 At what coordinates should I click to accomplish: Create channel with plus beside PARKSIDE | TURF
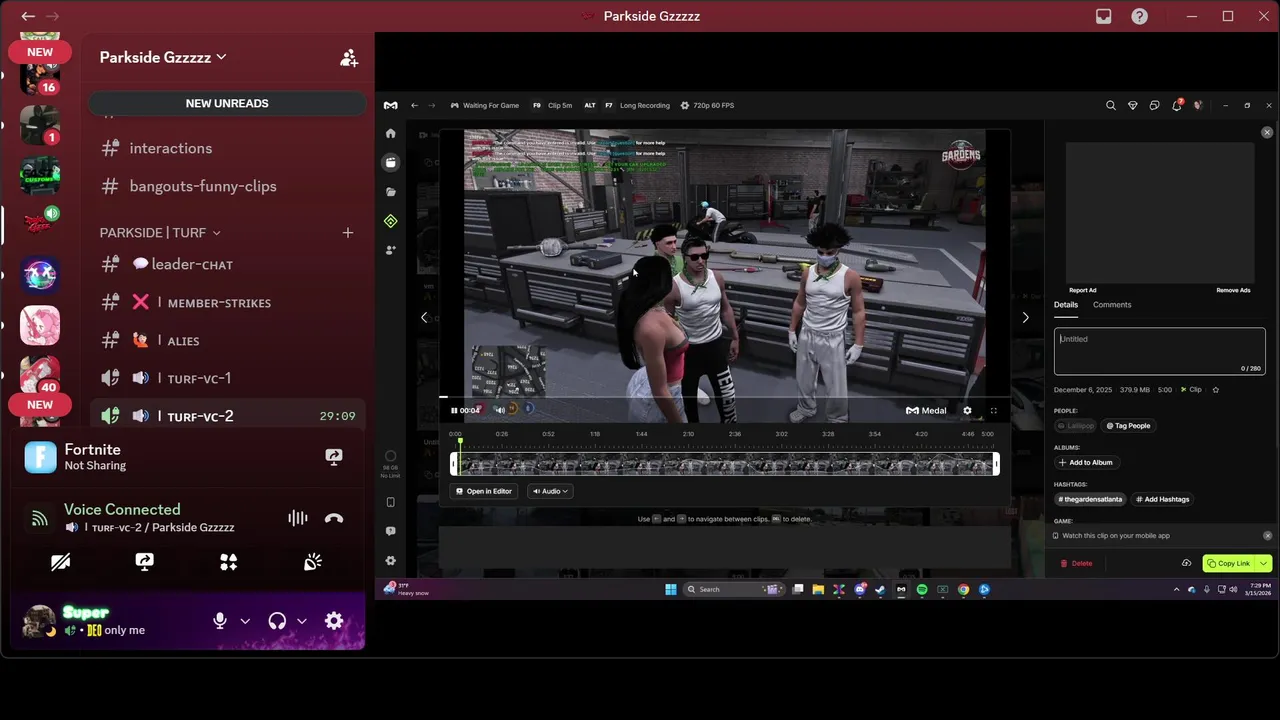tap(348, 232)
